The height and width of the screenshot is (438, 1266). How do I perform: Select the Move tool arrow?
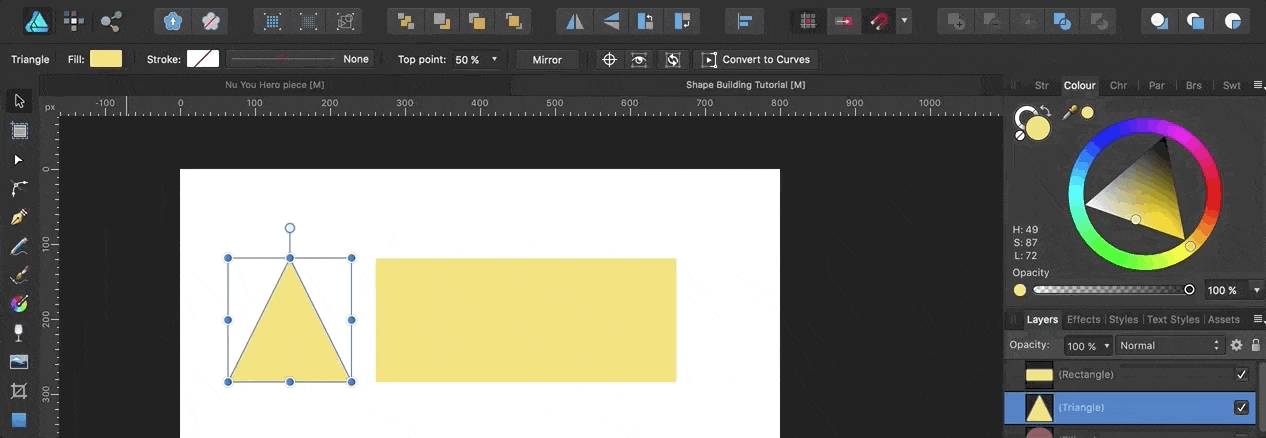click(x=19, y=101)
